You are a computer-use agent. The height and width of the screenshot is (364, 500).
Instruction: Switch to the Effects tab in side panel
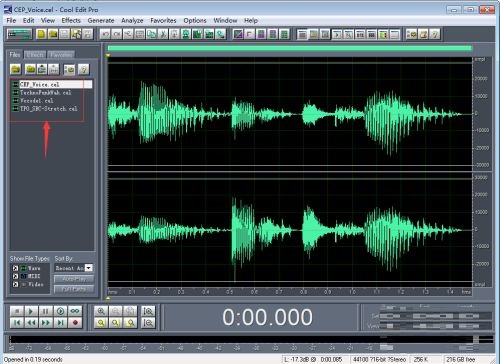tap(35, 55)
